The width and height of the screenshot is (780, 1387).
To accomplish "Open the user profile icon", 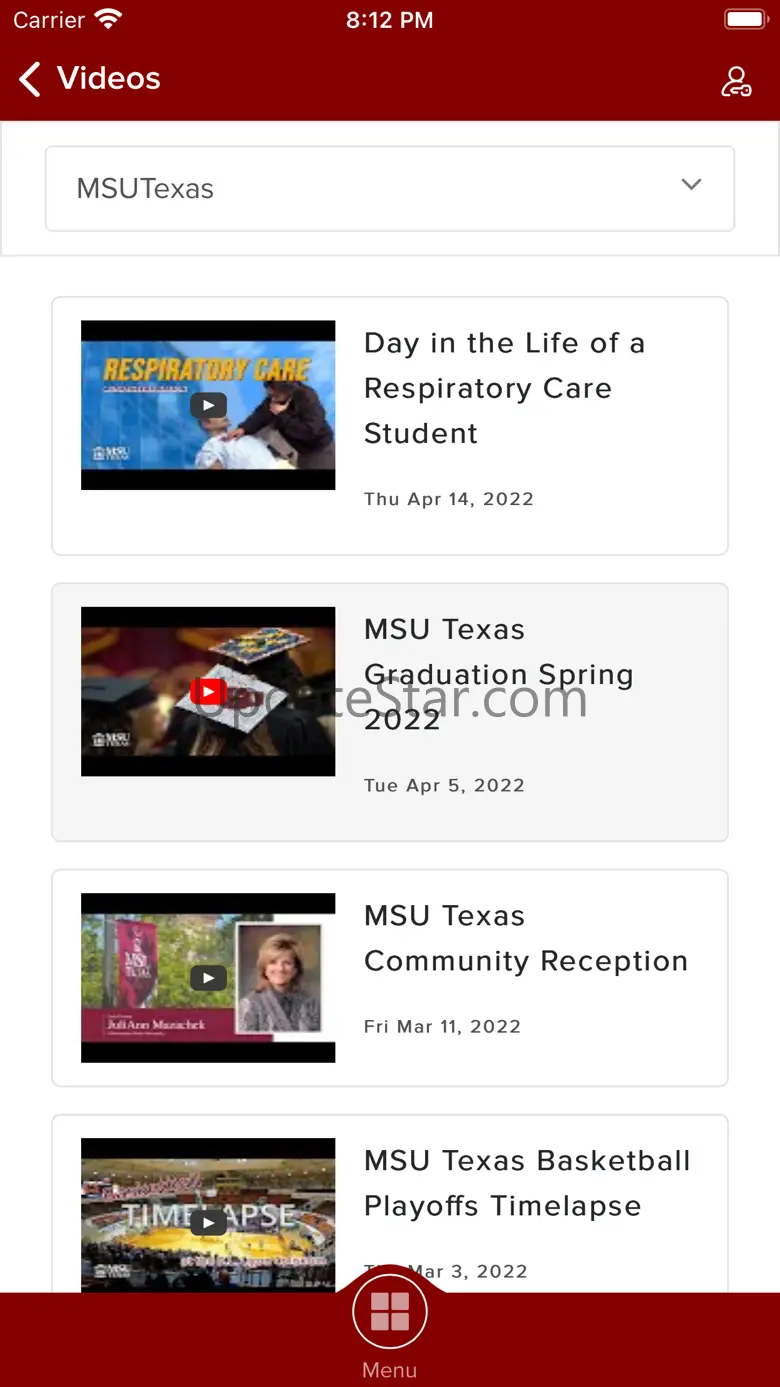I will click(x=736, y=81).
